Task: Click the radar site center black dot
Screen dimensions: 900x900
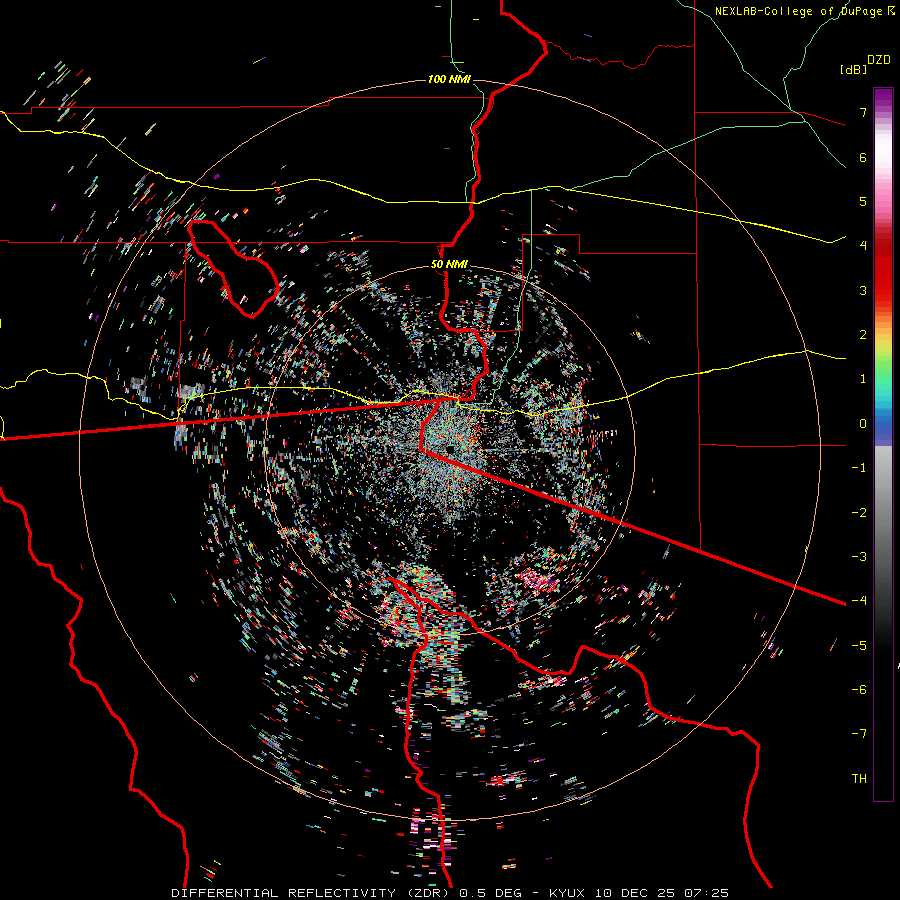Action: pos(450,448)
